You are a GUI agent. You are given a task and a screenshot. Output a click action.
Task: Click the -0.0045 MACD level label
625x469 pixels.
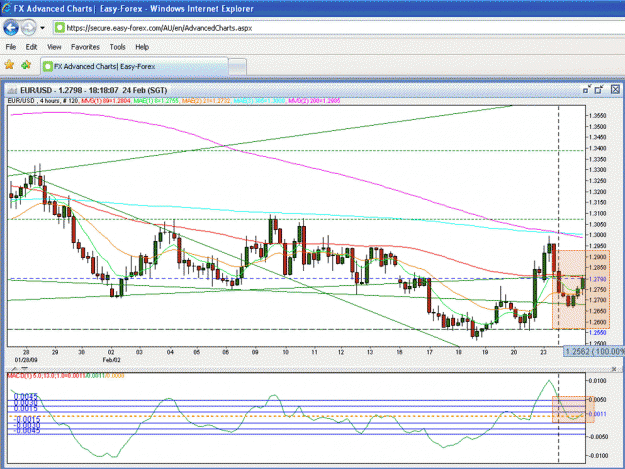pyautogui.click(x=27, y=431)
